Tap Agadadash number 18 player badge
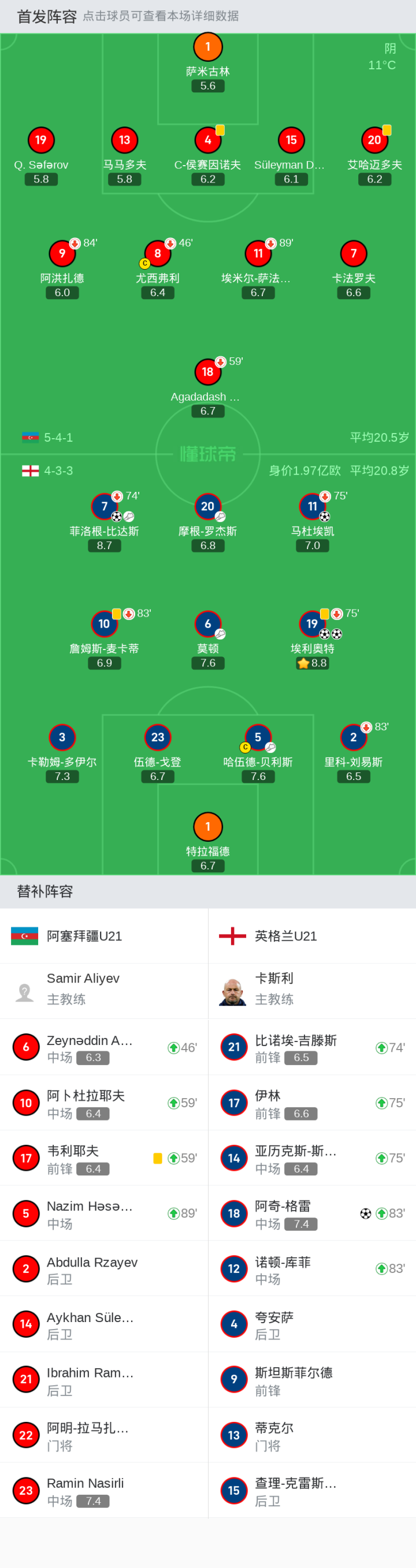Image resolution: width=416 pixels, height=1568 pixels. (x=207, y=372)
